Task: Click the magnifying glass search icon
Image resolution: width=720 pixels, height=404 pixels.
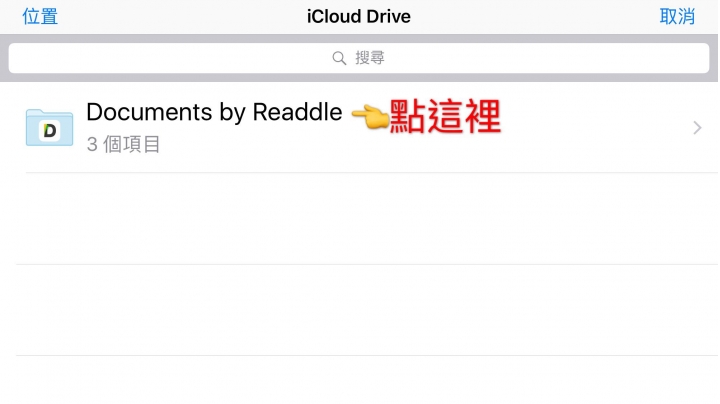Action: tap(339, 58)
